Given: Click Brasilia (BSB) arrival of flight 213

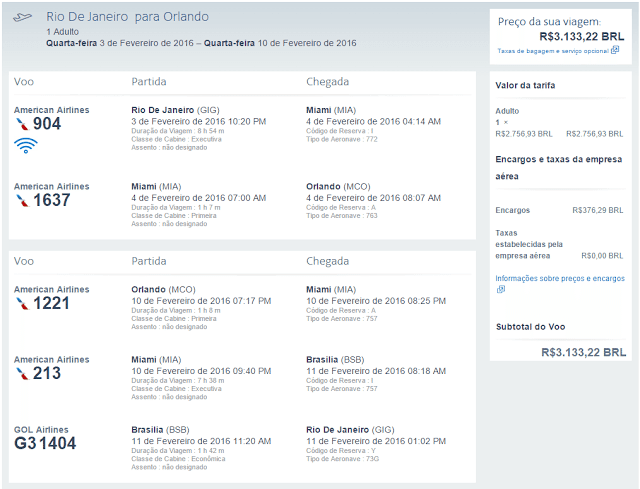Looking at the screenshot, I should [335, 360].
